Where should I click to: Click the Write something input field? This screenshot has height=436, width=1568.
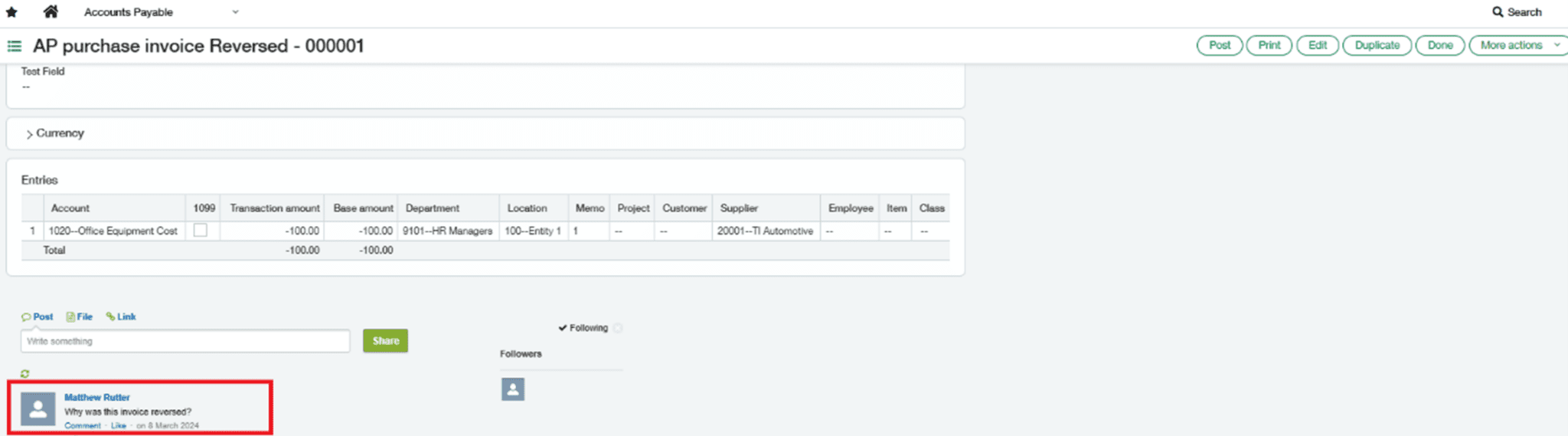pos(185,341)
